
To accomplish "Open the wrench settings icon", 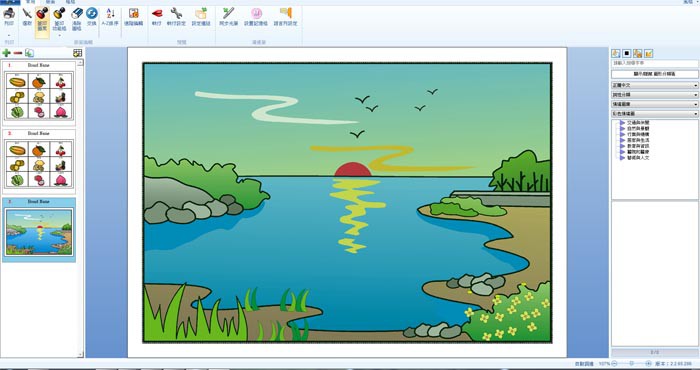I will 176,13.
